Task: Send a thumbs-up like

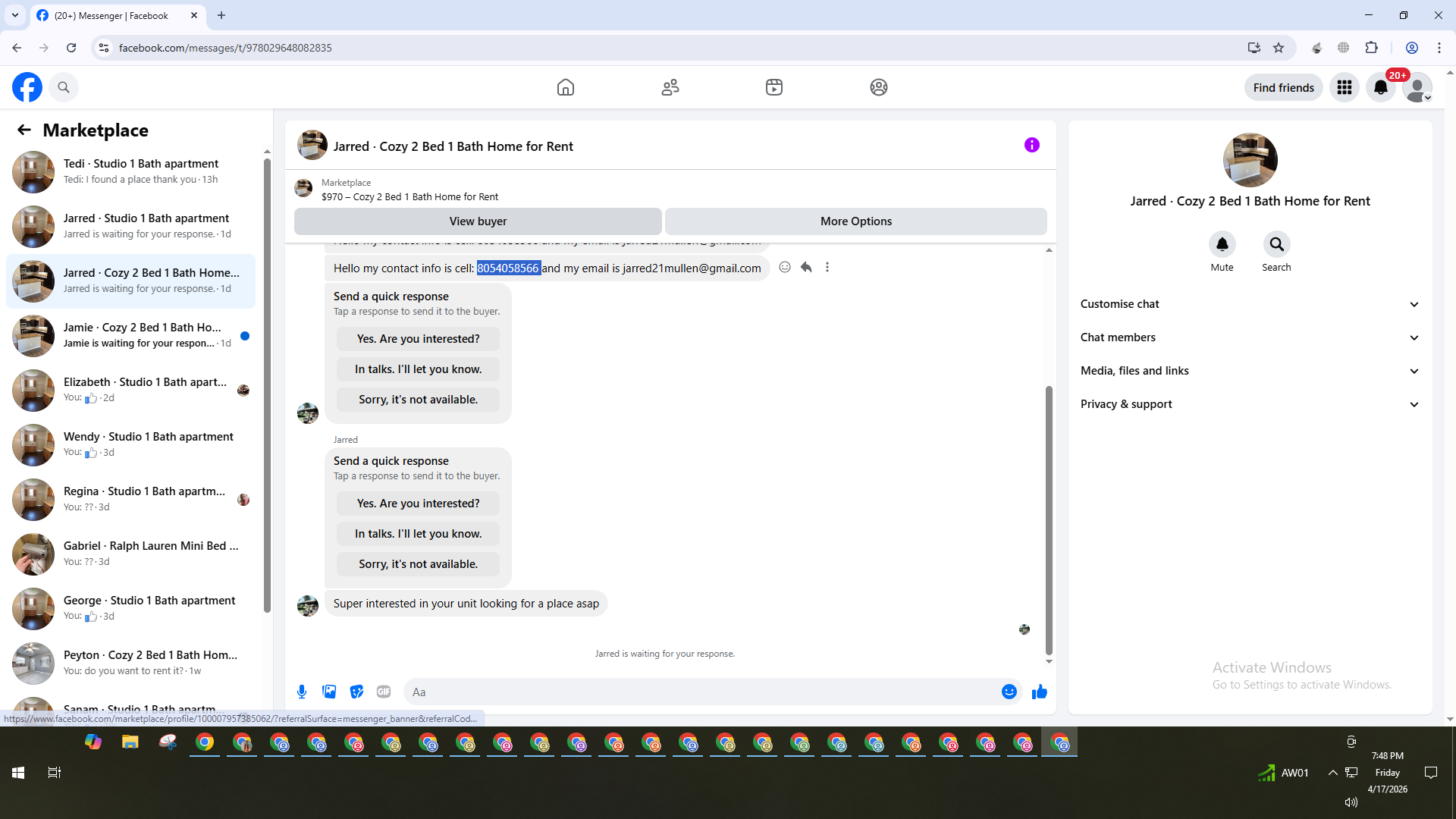Action: [1039, 692]
